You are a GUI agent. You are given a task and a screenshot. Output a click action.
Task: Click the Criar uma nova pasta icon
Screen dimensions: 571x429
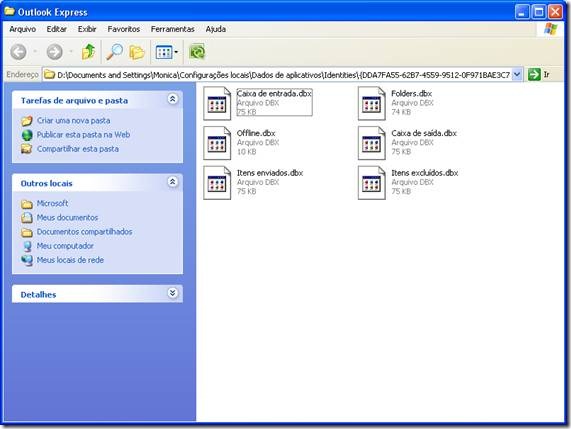[x=27, y=121]
